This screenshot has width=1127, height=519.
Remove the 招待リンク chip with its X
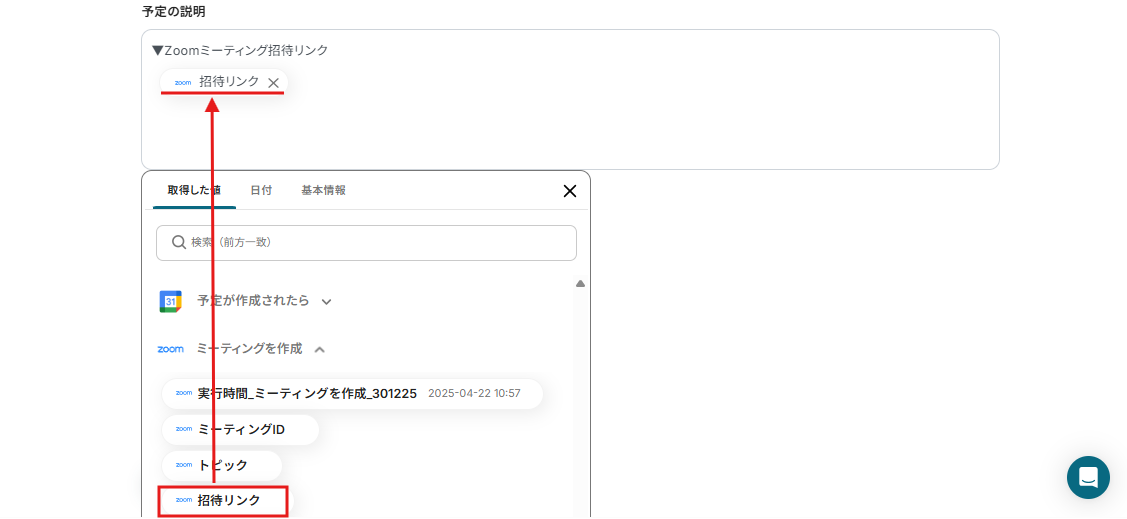coord(273,83)
